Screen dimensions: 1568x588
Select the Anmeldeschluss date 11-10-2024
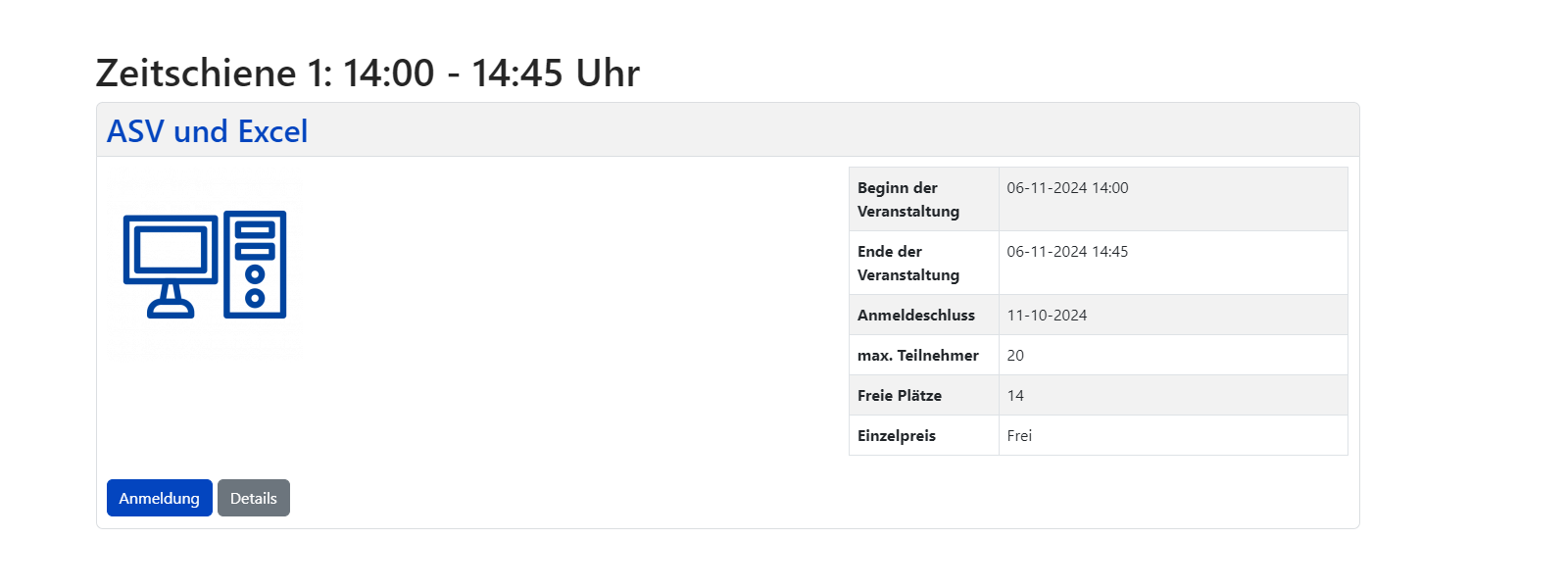click(1049, 315)
